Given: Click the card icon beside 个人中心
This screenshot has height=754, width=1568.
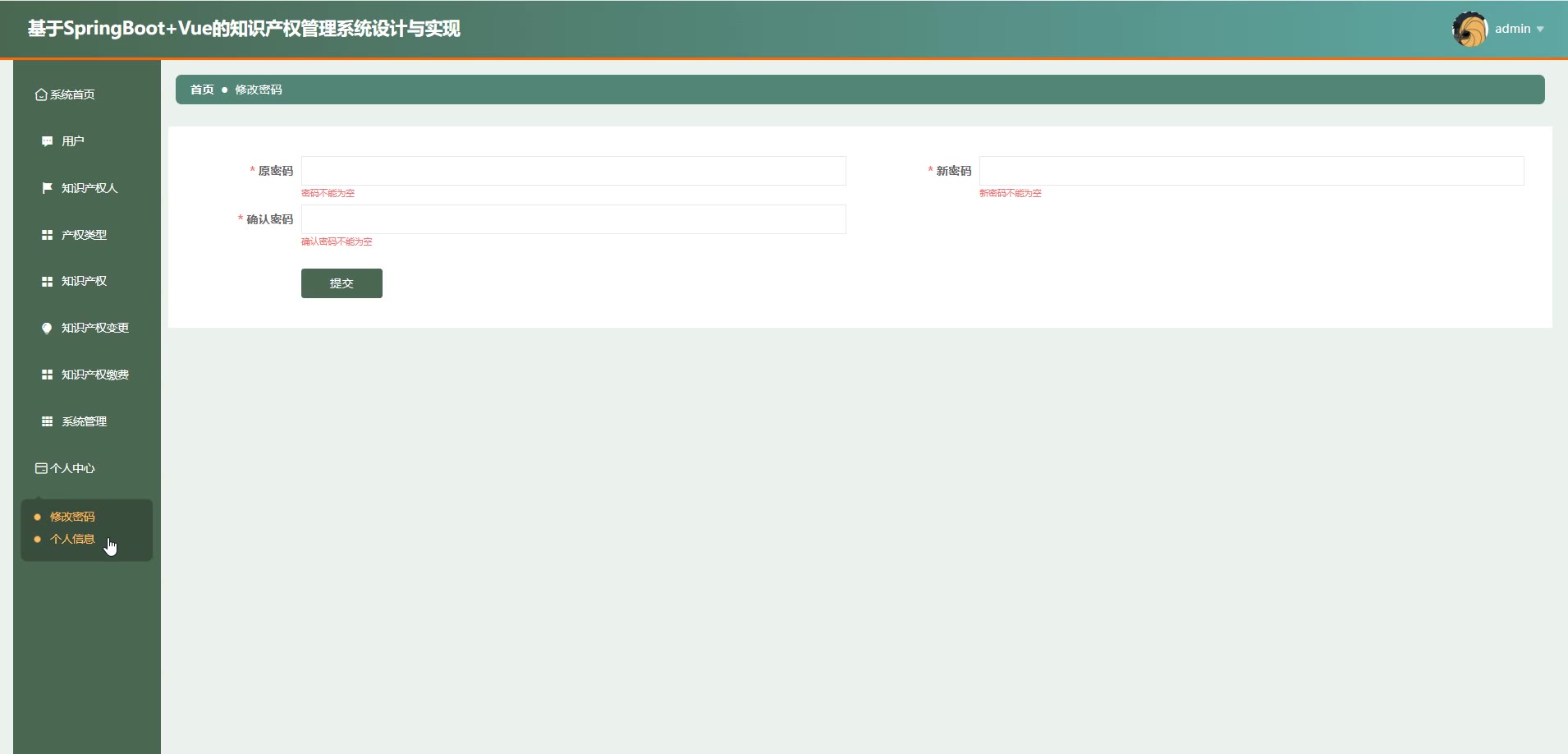Looking at the screenshot, I should coord(41,468).
